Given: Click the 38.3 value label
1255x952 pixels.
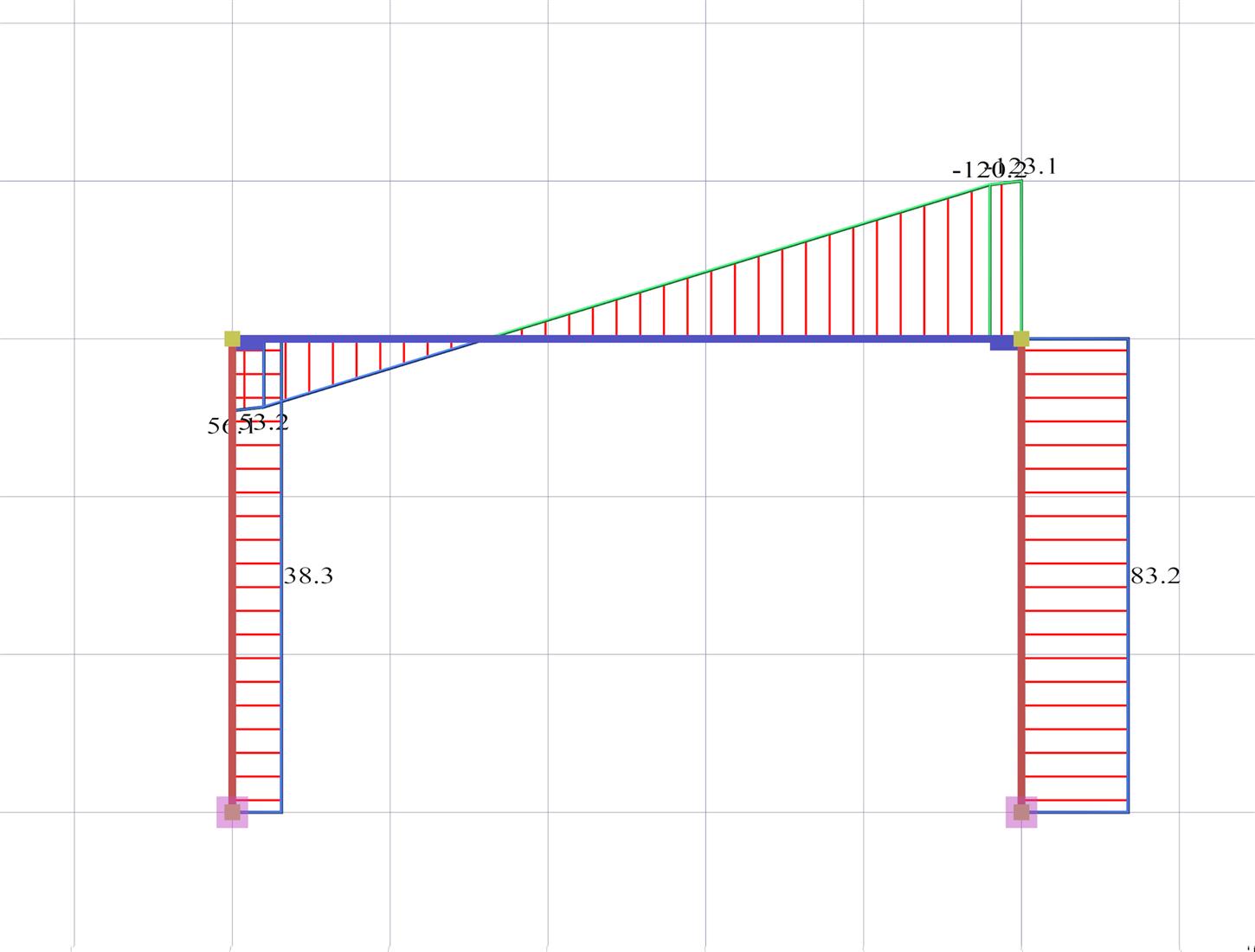Looking at the screenshot, I should point(308,576).
